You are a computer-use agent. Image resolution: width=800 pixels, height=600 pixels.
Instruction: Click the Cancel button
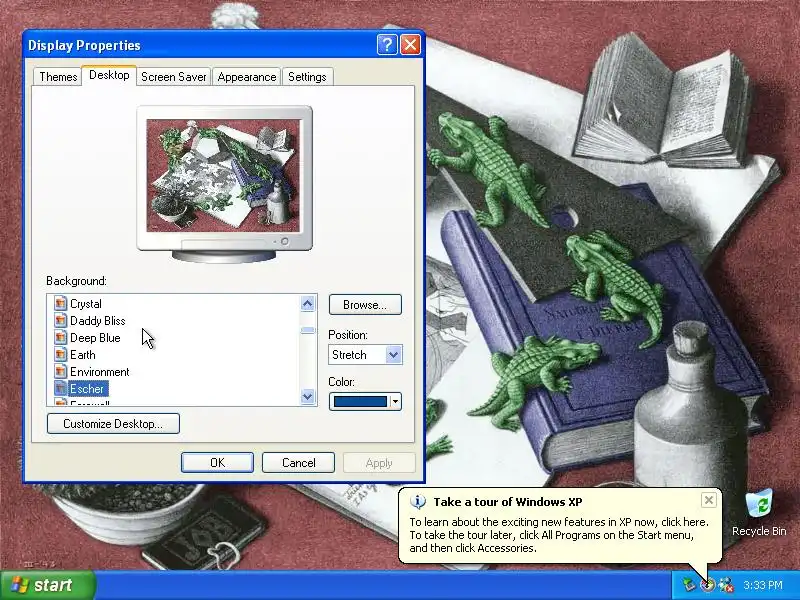tap(298, 463)
